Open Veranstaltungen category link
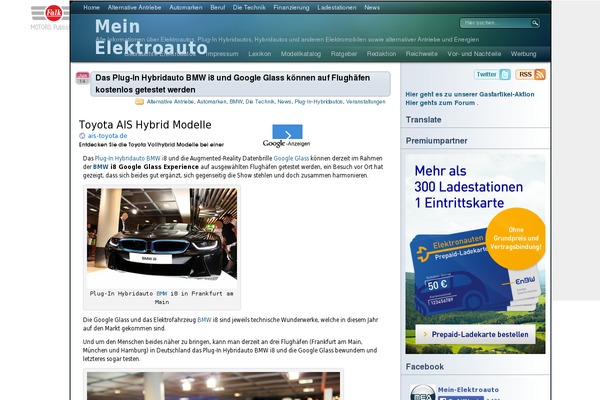600x400 pixels. coord(365,102)
